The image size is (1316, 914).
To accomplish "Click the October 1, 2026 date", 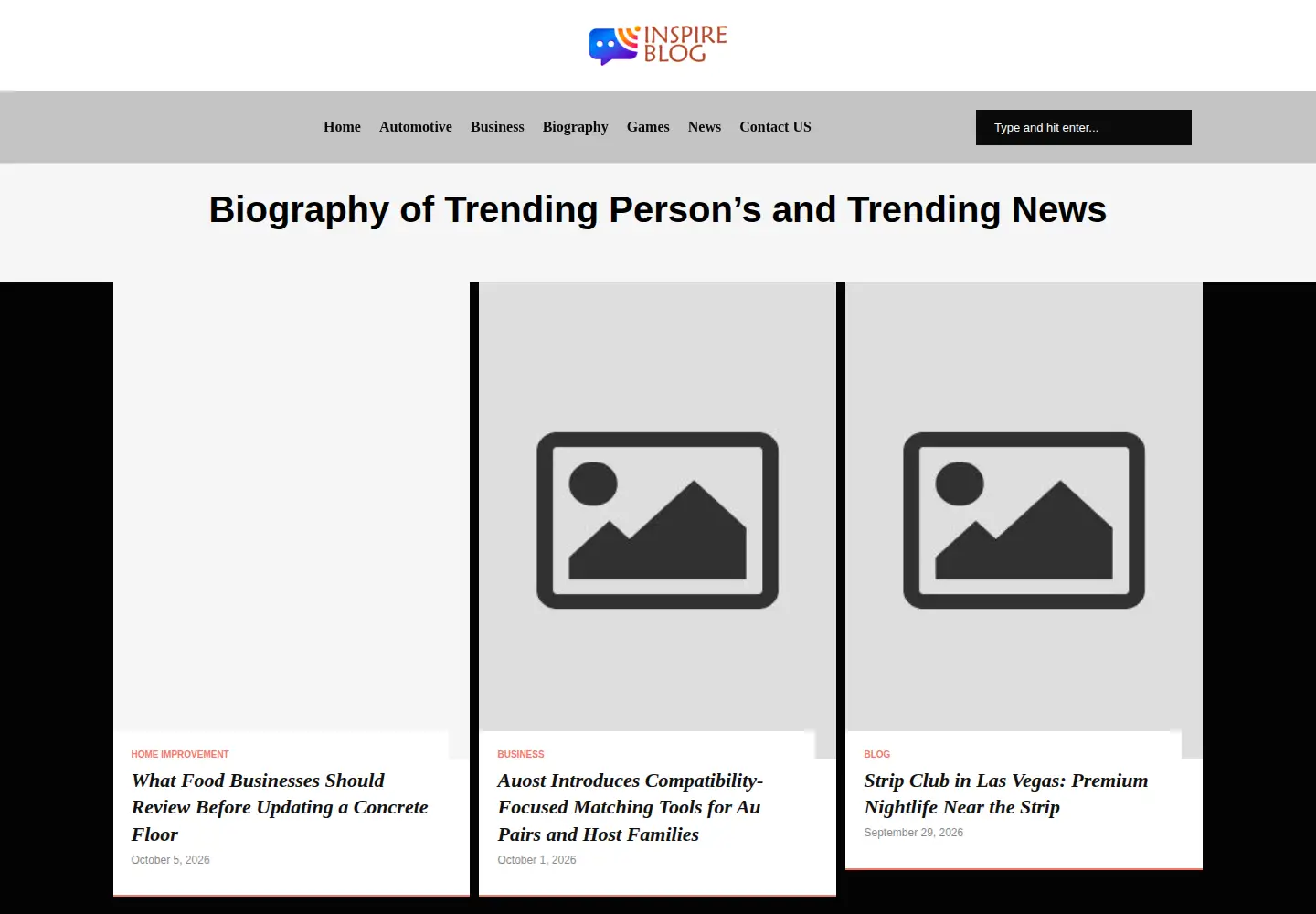I will coord(537,860).
